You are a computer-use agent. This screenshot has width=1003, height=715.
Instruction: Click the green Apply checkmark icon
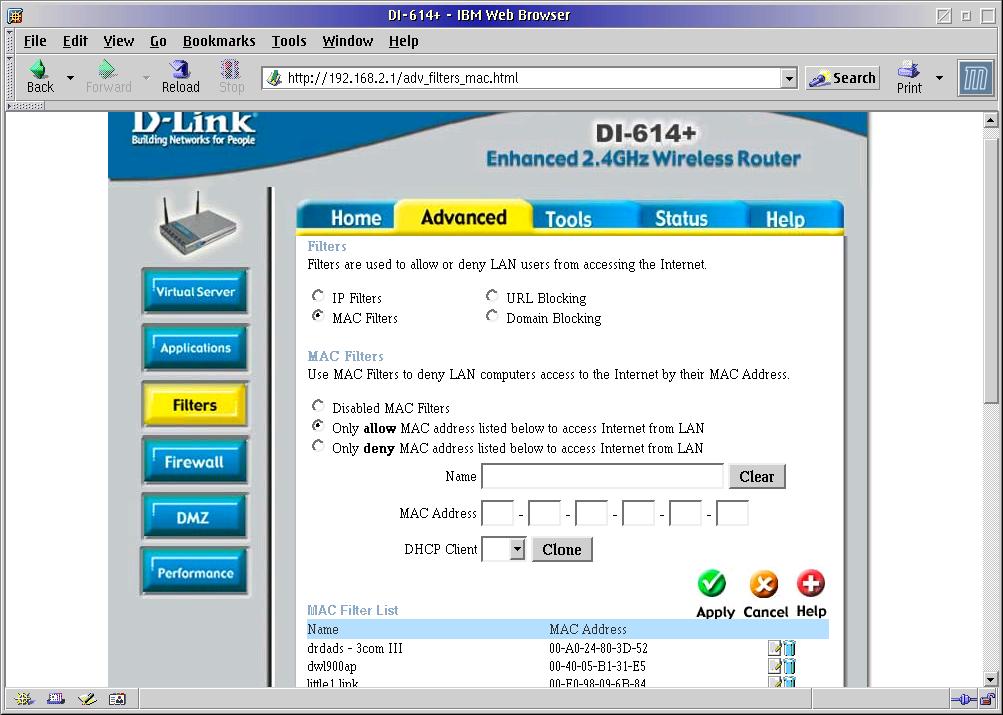[712, 583]
